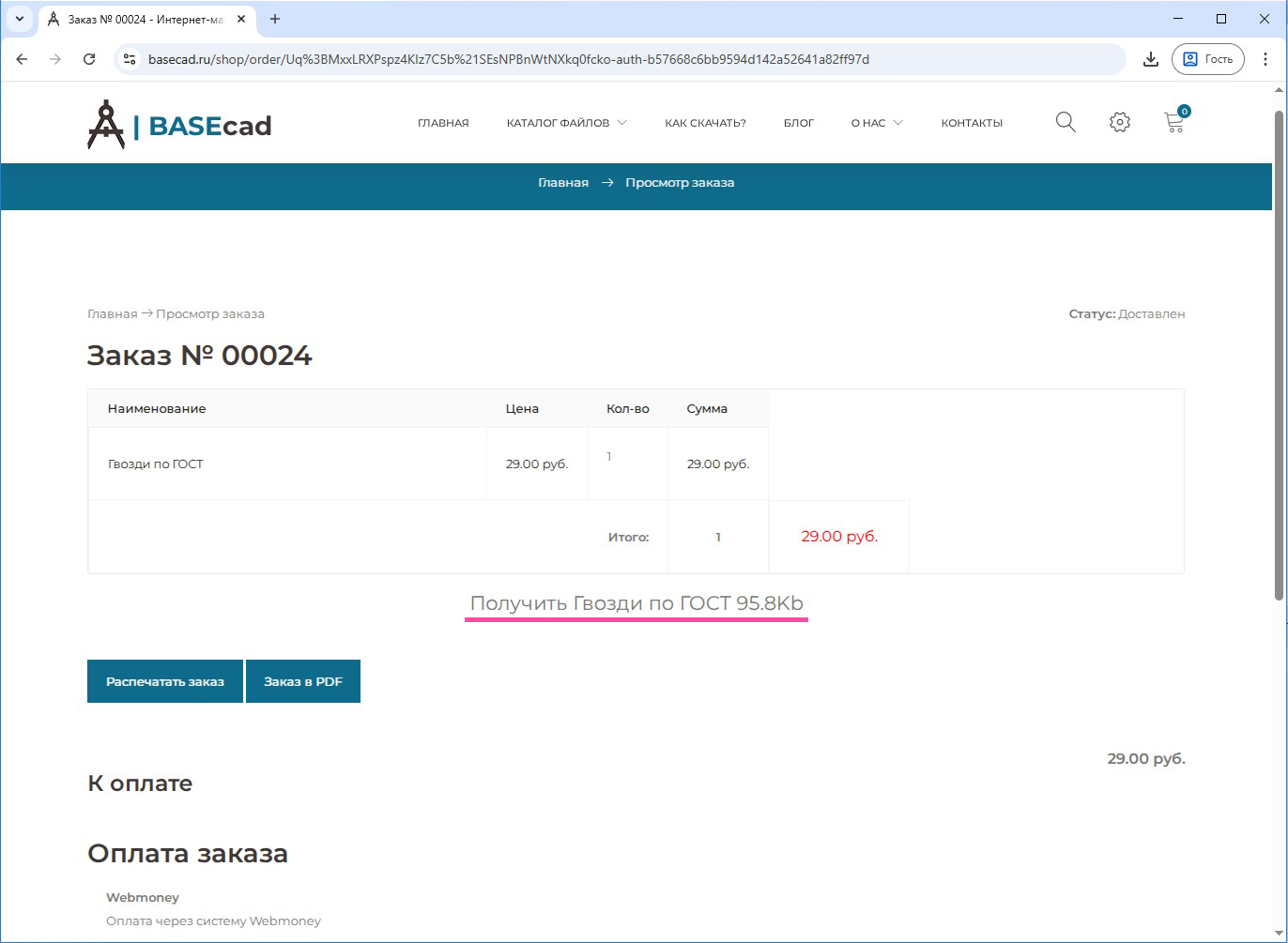Viewport: 1288px width, 943px height.
Task: Expand the О нас dropdown menu
Action: pos(877,123)
